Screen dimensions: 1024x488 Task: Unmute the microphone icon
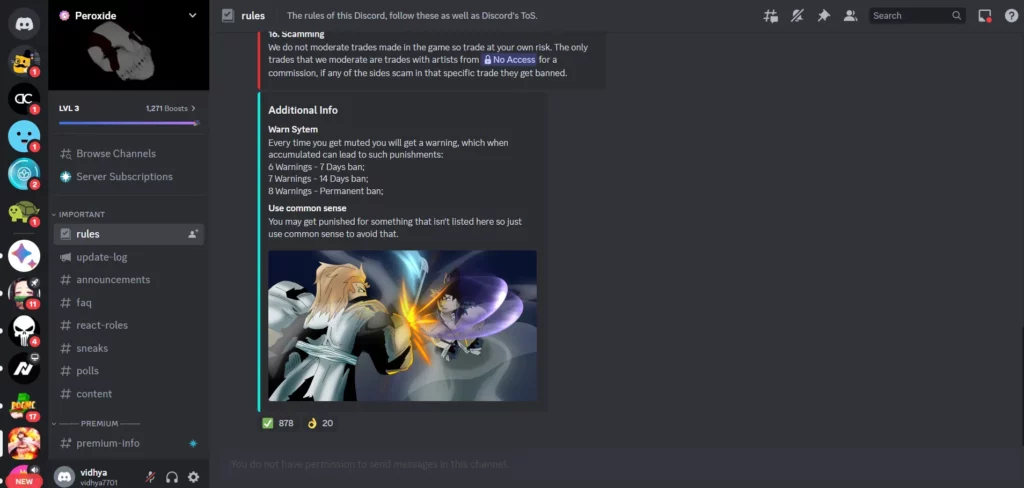150,477
